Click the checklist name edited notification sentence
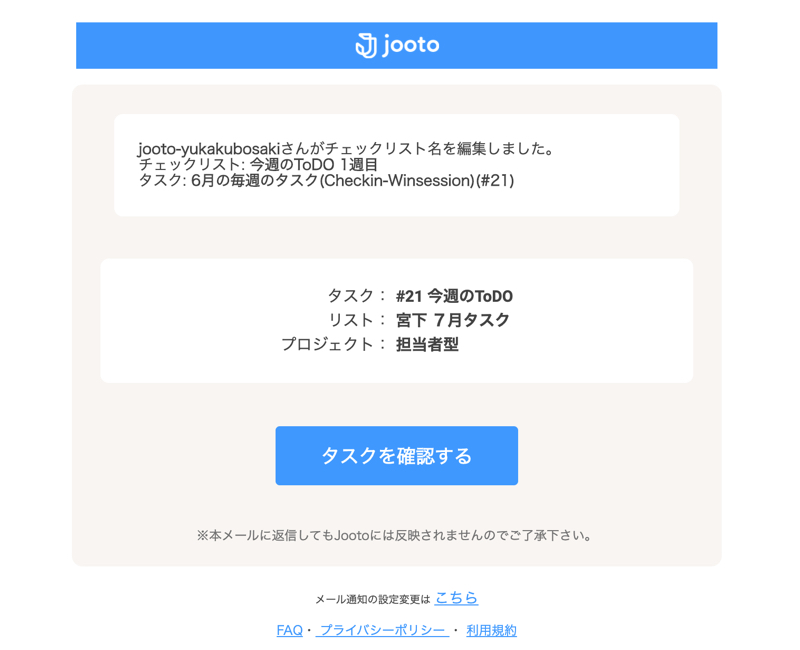Viewport: 800px width, 650px height. [x=346, y=148]
